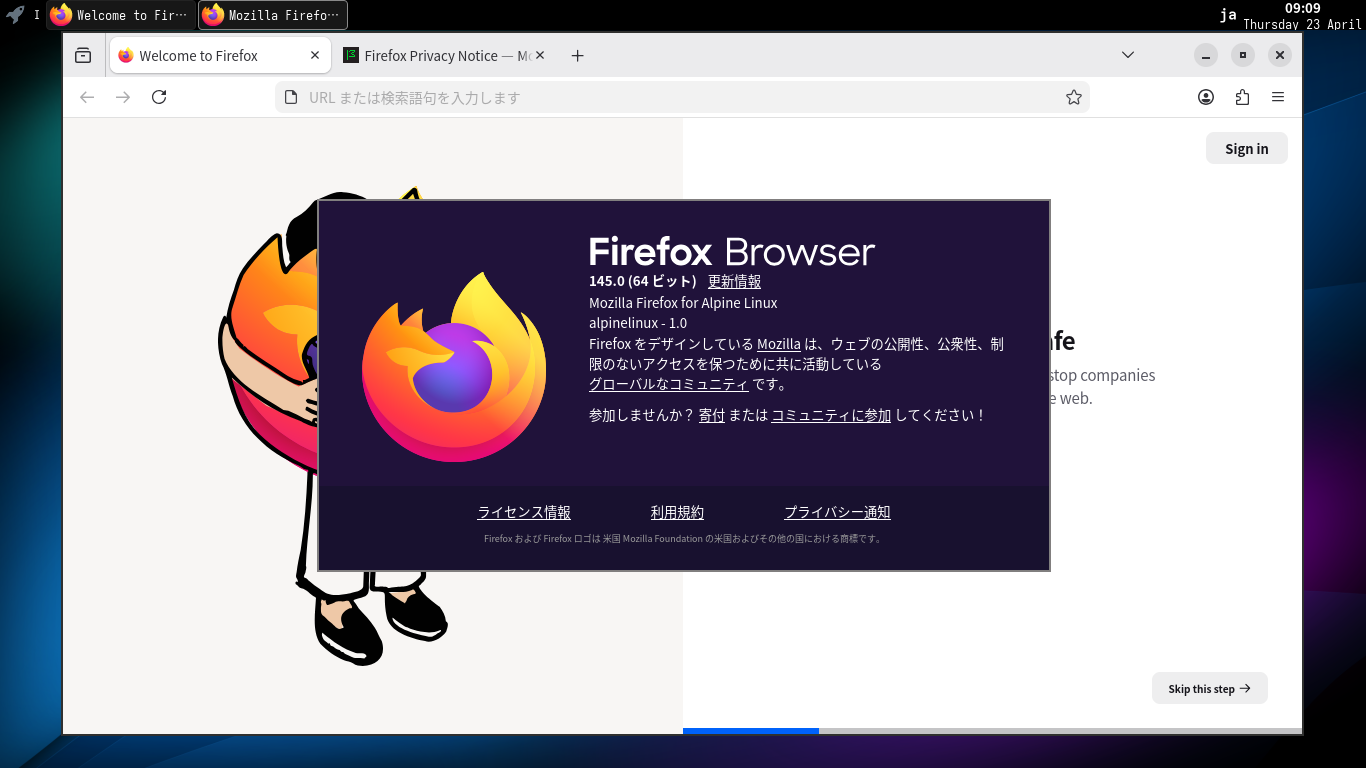Viewport: 1366px width, 768px height.
Task: Switch to the Welcome to Firefox browser tab
Action: tap(220, 56)
